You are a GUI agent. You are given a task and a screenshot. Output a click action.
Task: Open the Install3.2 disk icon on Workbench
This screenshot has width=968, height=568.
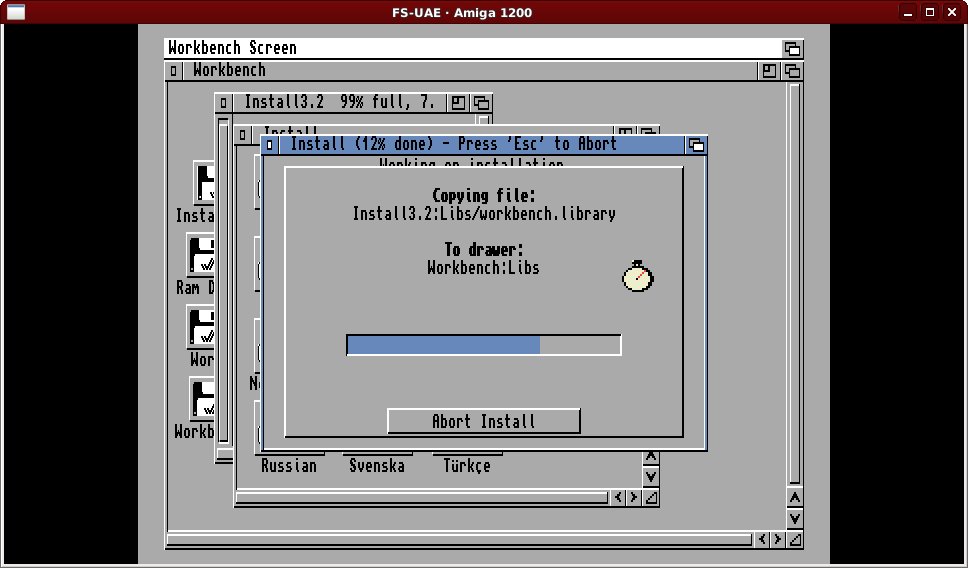pyautogui.click(x=204, y=183)
